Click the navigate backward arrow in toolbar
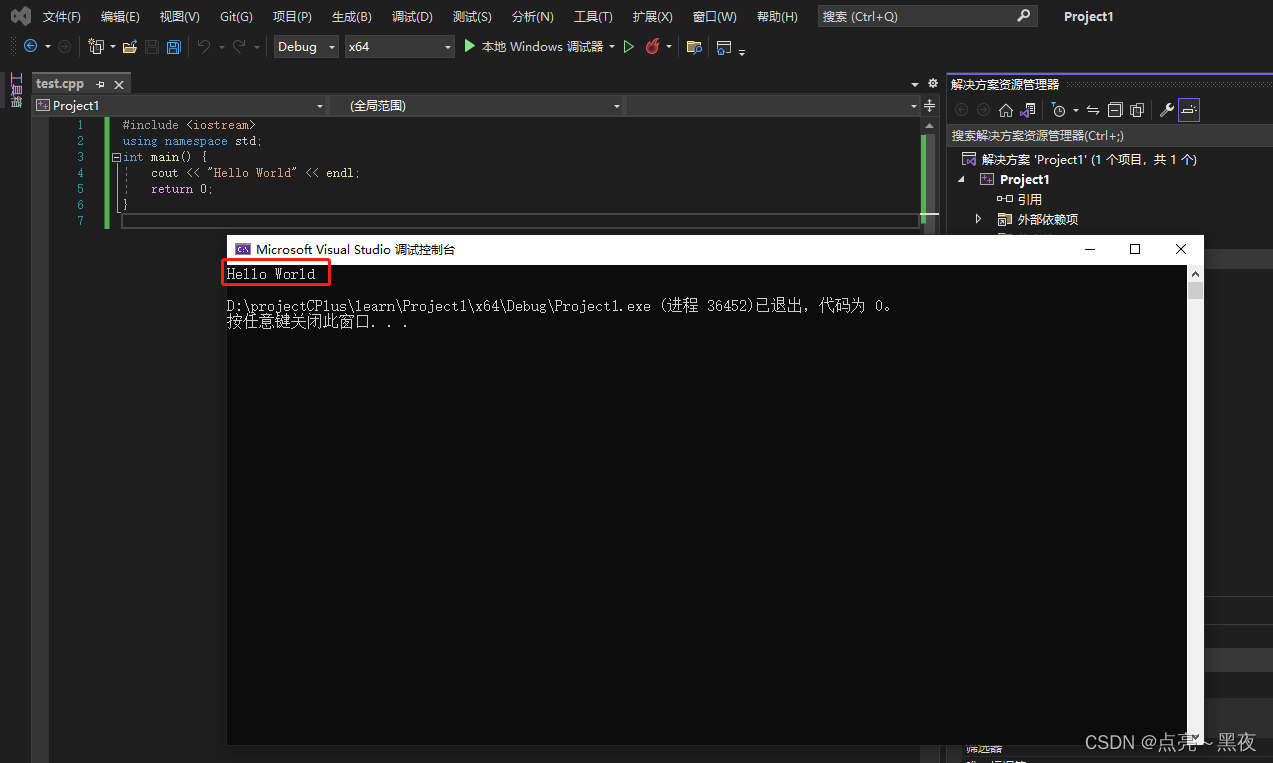 [30, 47]
